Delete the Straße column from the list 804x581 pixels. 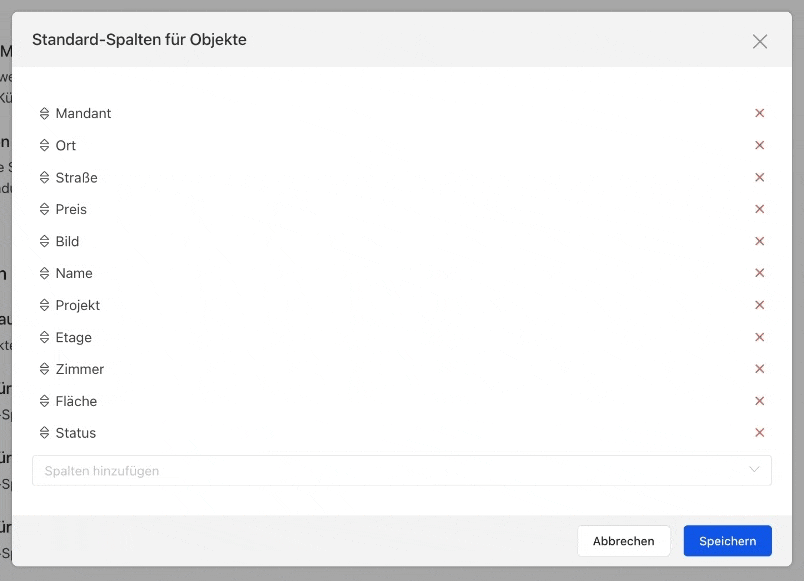click(x=759, y=177)
